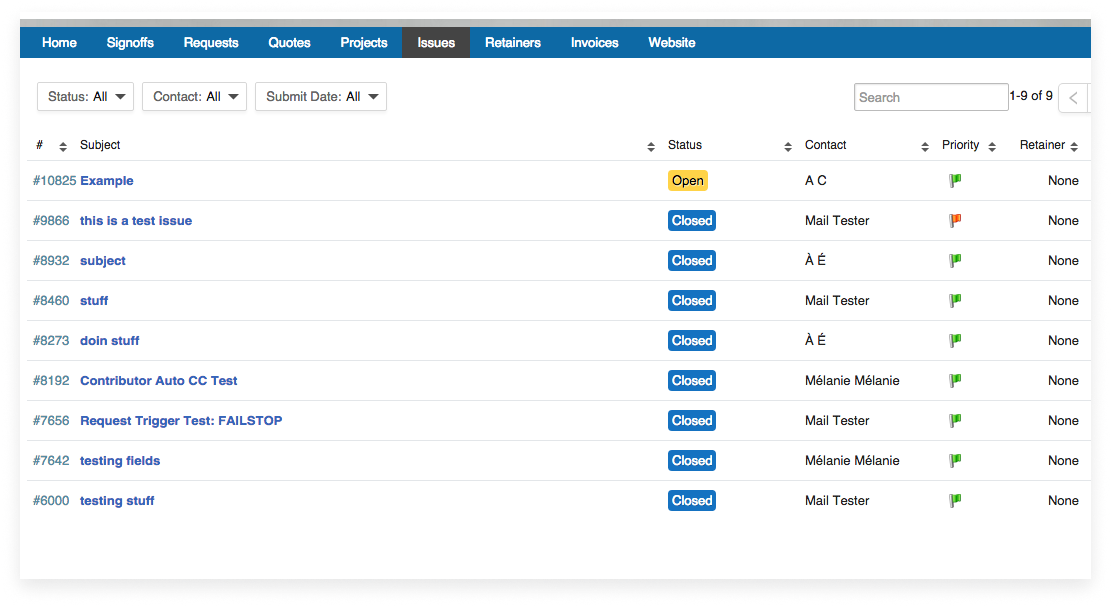Open the Contact filter dropdown
This screenshot has width=1111, height=607.
[x=194, y=96]
